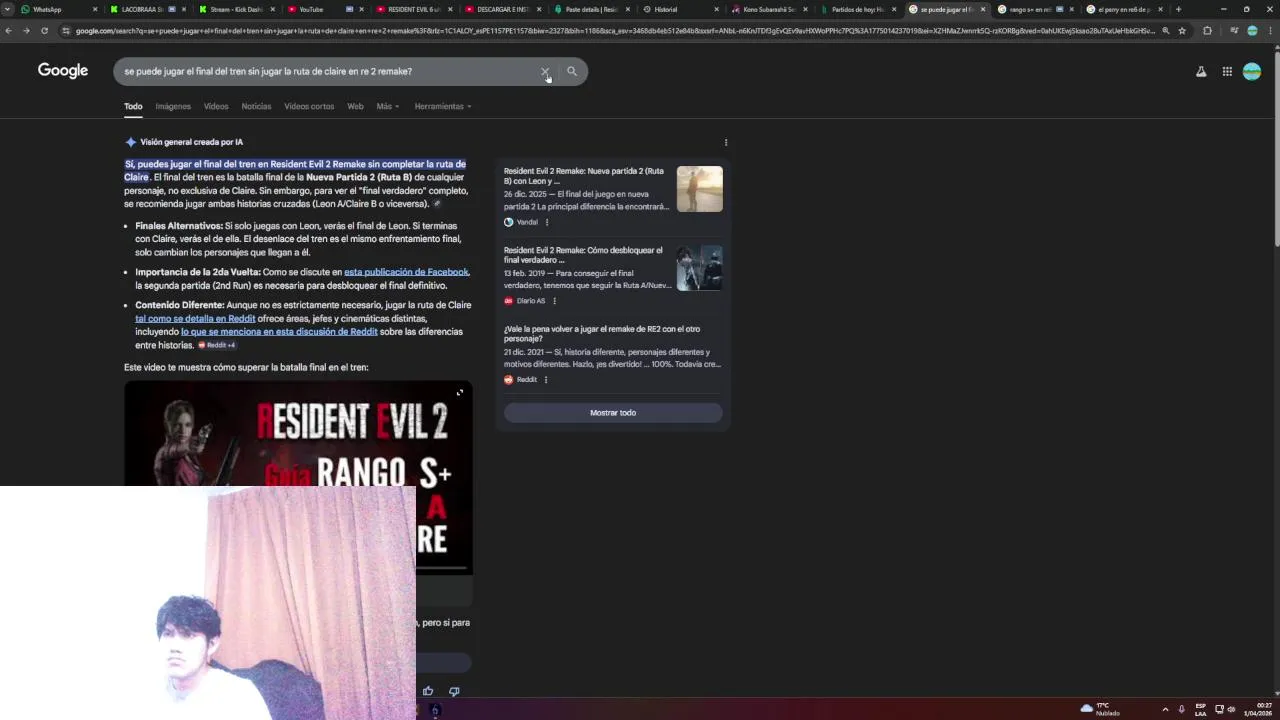
Task: Switch to the Partidos de hoy tab
Action: point(857,9)
